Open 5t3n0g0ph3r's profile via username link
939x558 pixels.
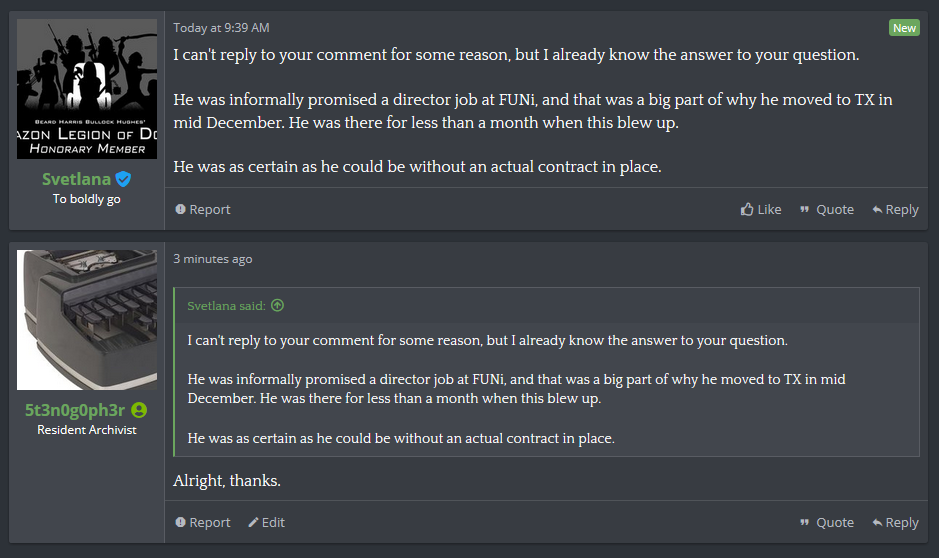point(75,410)
